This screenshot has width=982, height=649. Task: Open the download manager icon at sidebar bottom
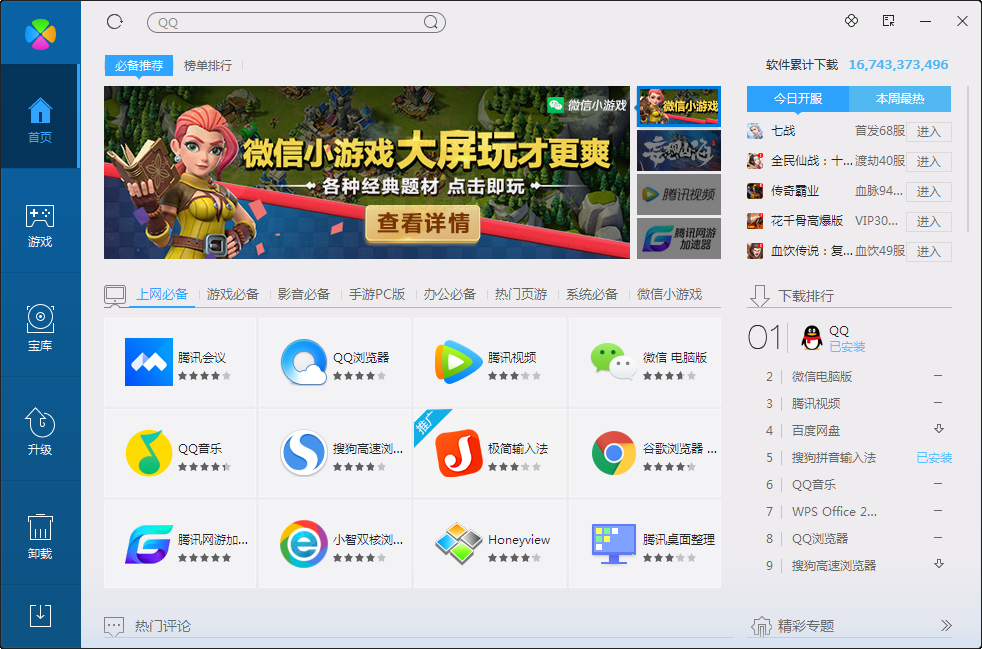click(40, 616)
